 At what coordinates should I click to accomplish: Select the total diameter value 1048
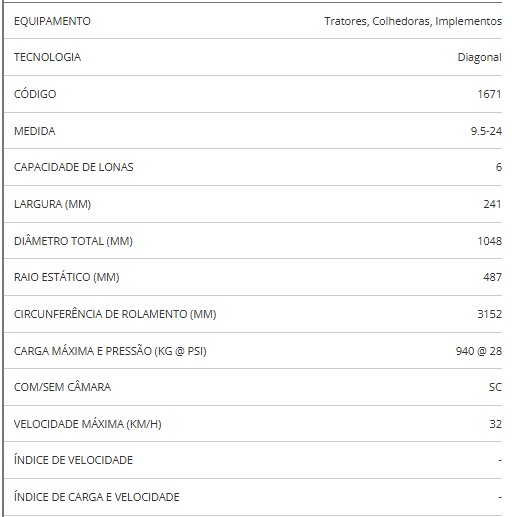click(x=489, y=241)
